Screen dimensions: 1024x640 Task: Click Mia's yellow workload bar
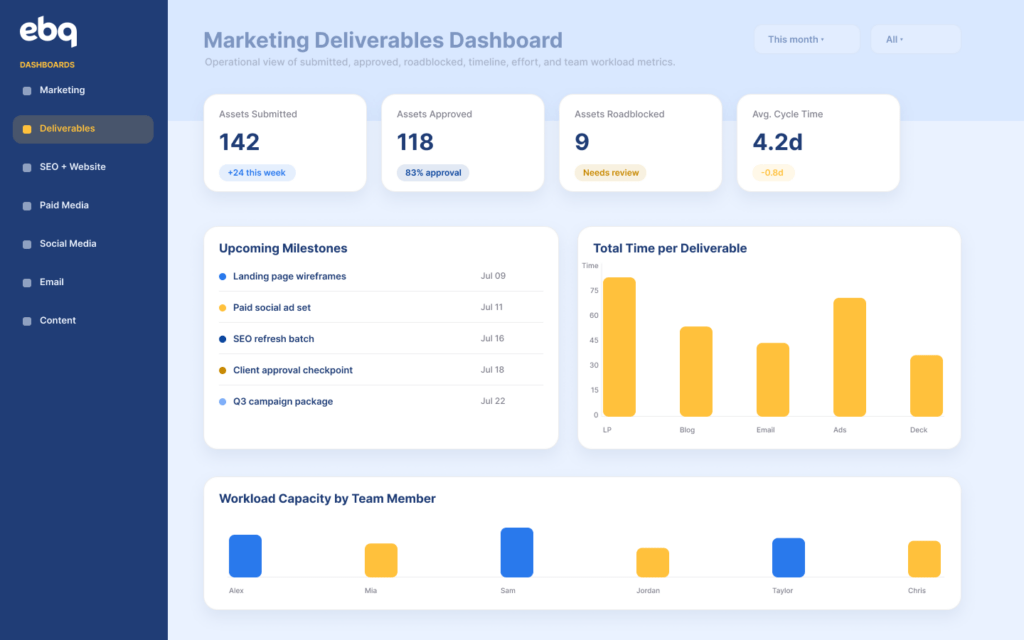click(x=381, y=560)
